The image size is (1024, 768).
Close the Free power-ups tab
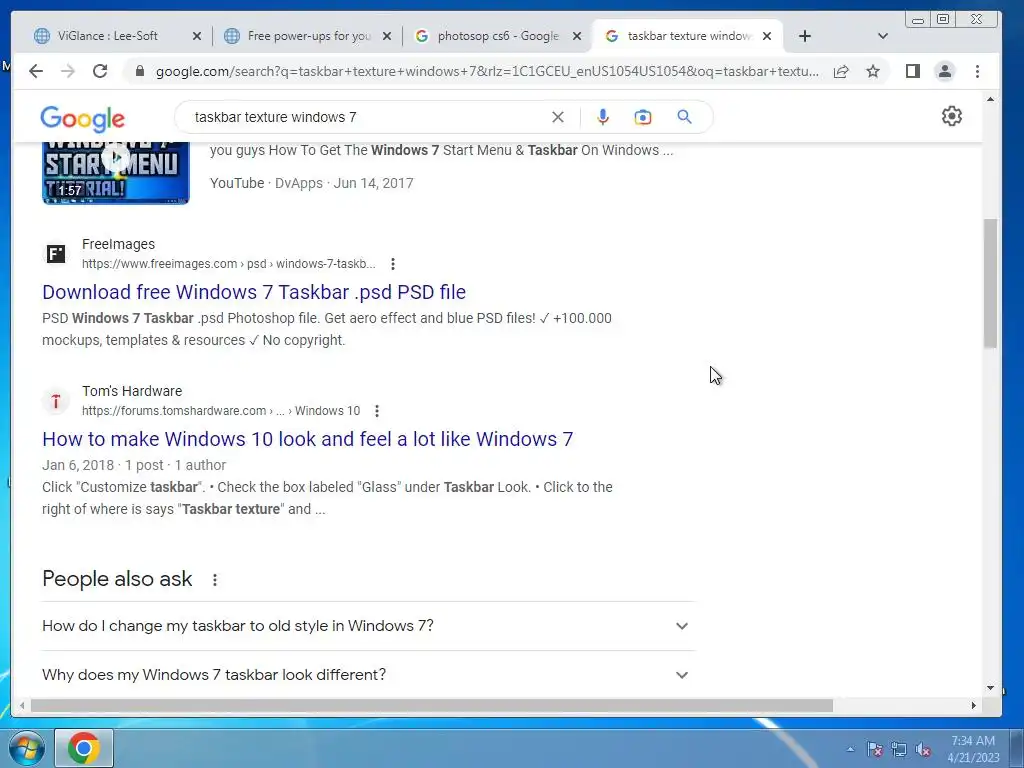click(x=387, y=36)
